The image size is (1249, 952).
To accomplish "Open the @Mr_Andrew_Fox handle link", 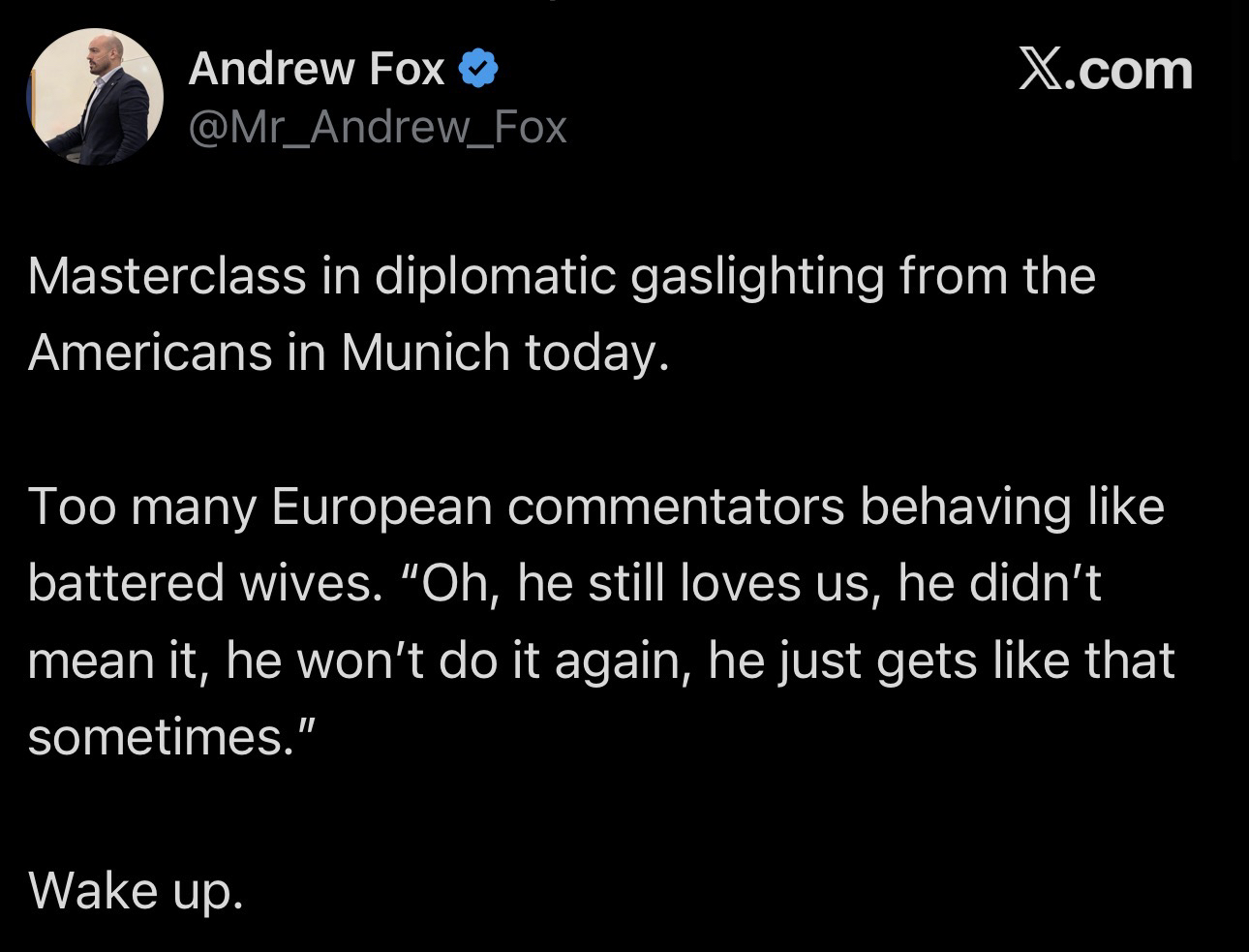I will tap(378, 127).
